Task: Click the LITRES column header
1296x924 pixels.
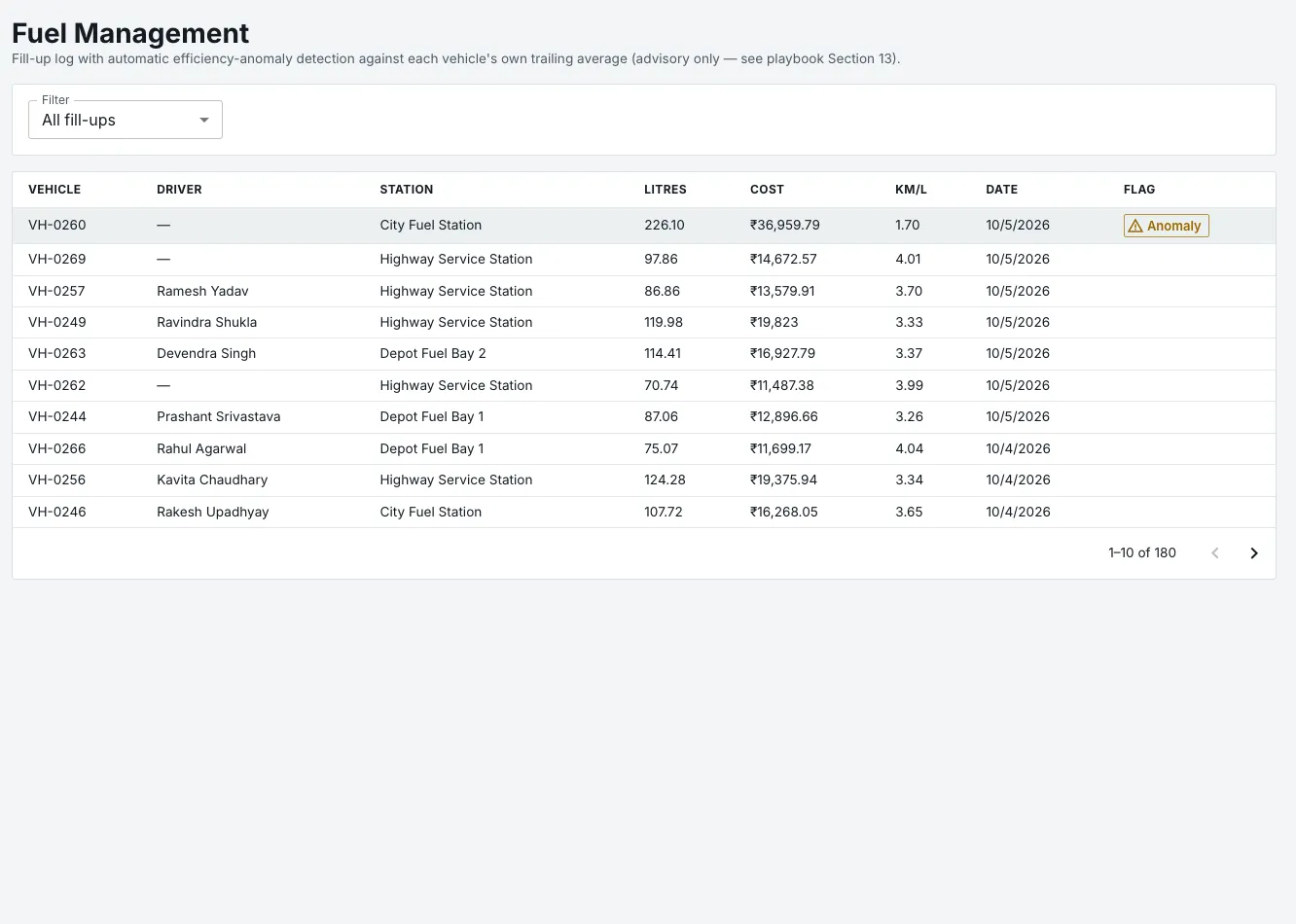Action: coord(666,190)
